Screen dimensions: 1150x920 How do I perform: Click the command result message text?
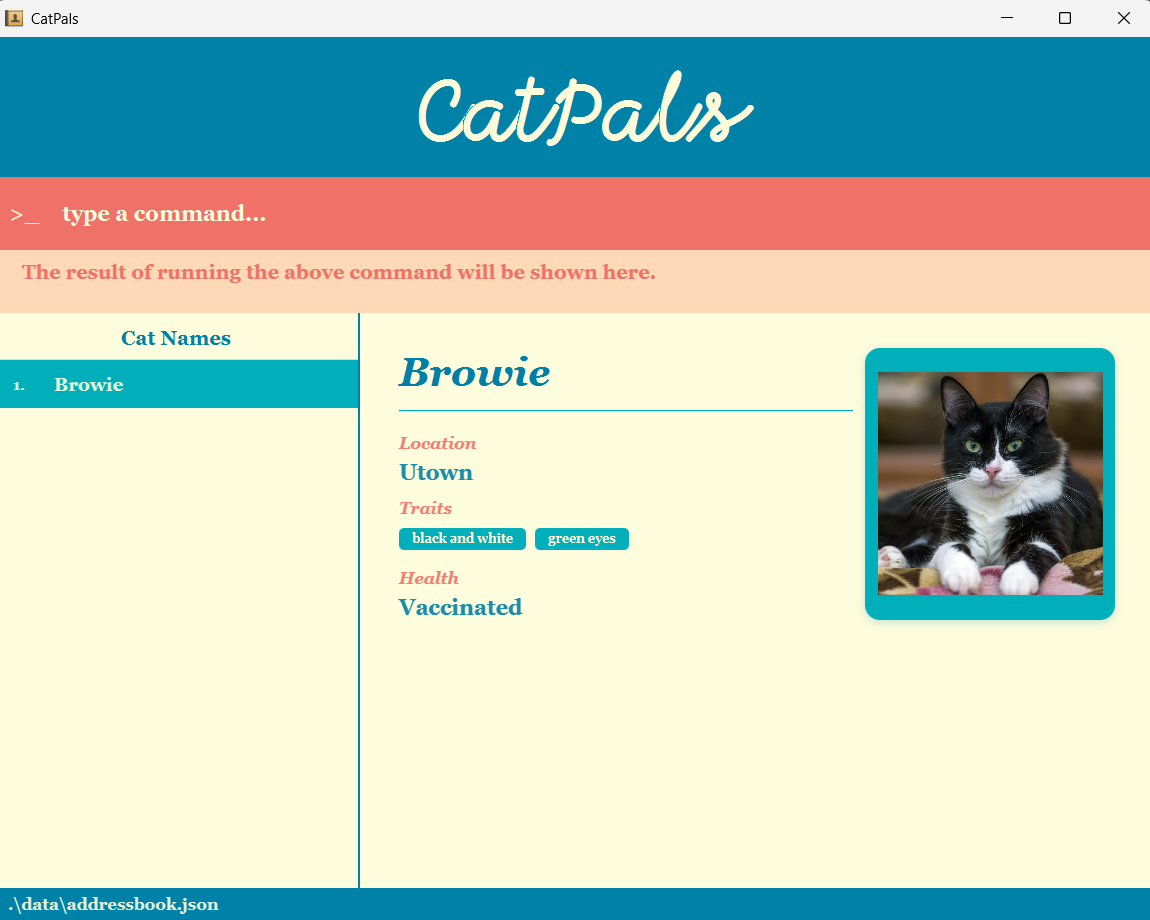click(x=339, y=272)
